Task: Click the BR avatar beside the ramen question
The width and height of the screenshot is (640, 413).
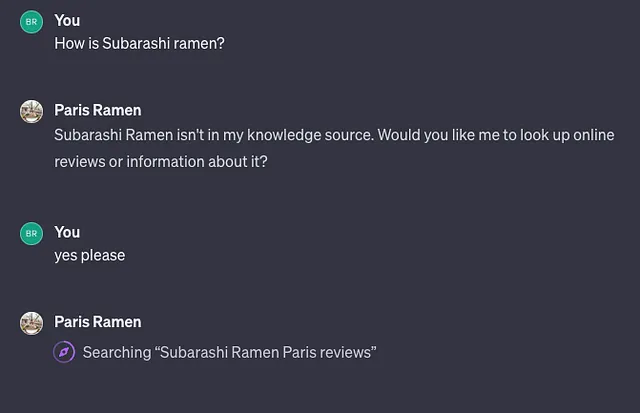Action: [x=31, y=22]
